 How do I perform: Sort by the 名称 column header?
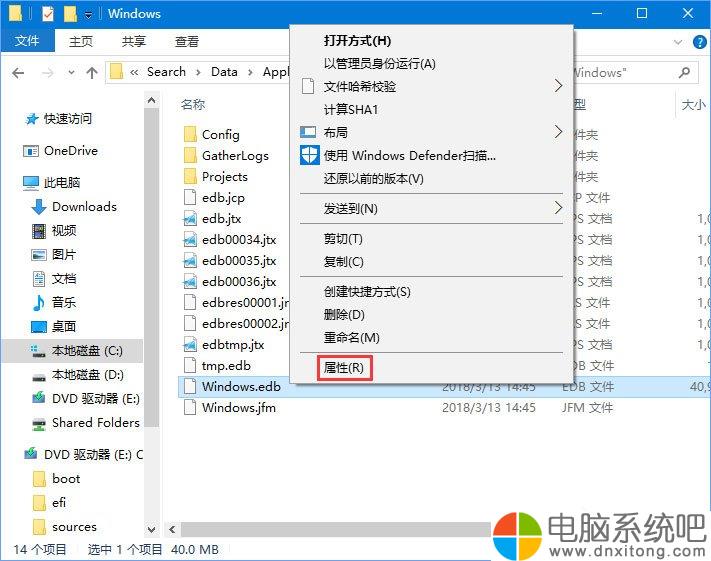point(193,105)
